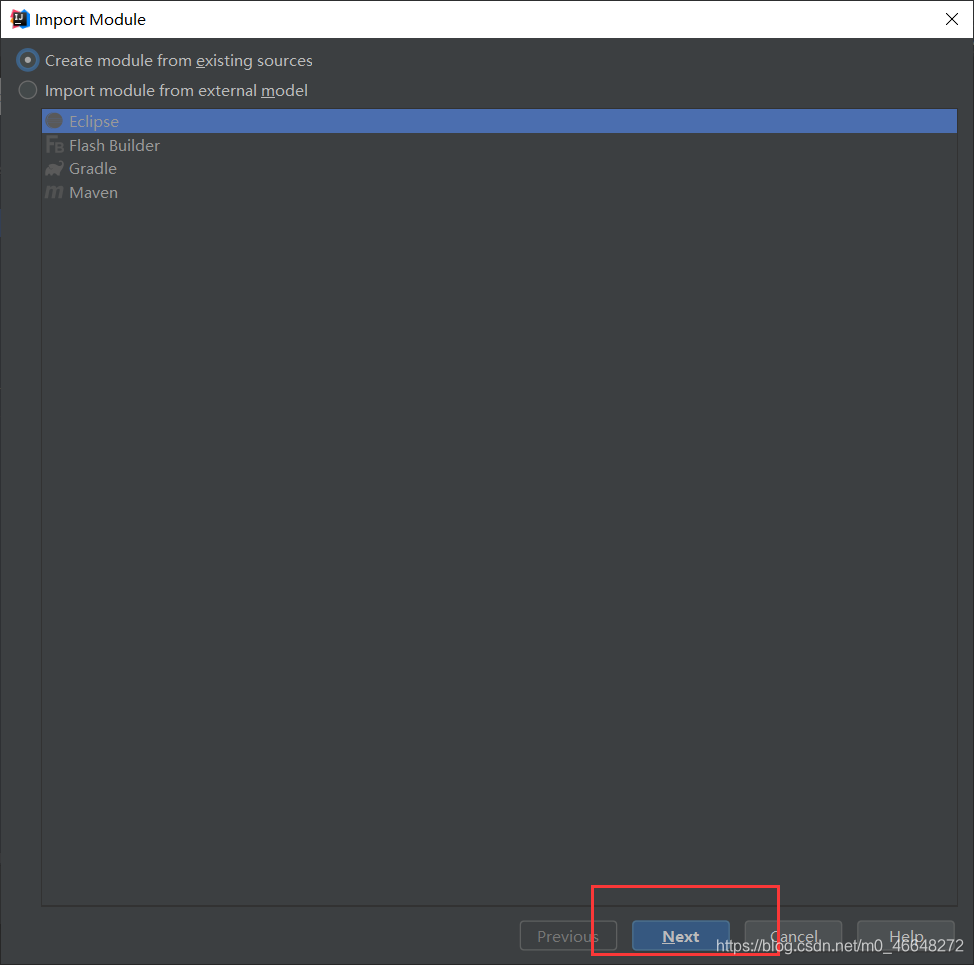Click the Gradle elephant icon
The height and width of the screenshot is (965, 974).
tap(55, 168)
